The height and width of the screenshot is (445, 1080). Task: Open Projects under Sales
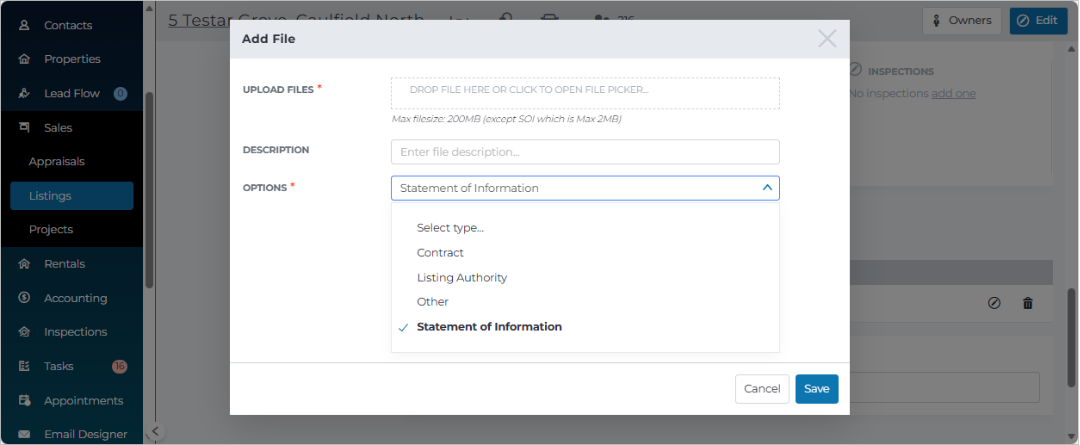(51, 229)
